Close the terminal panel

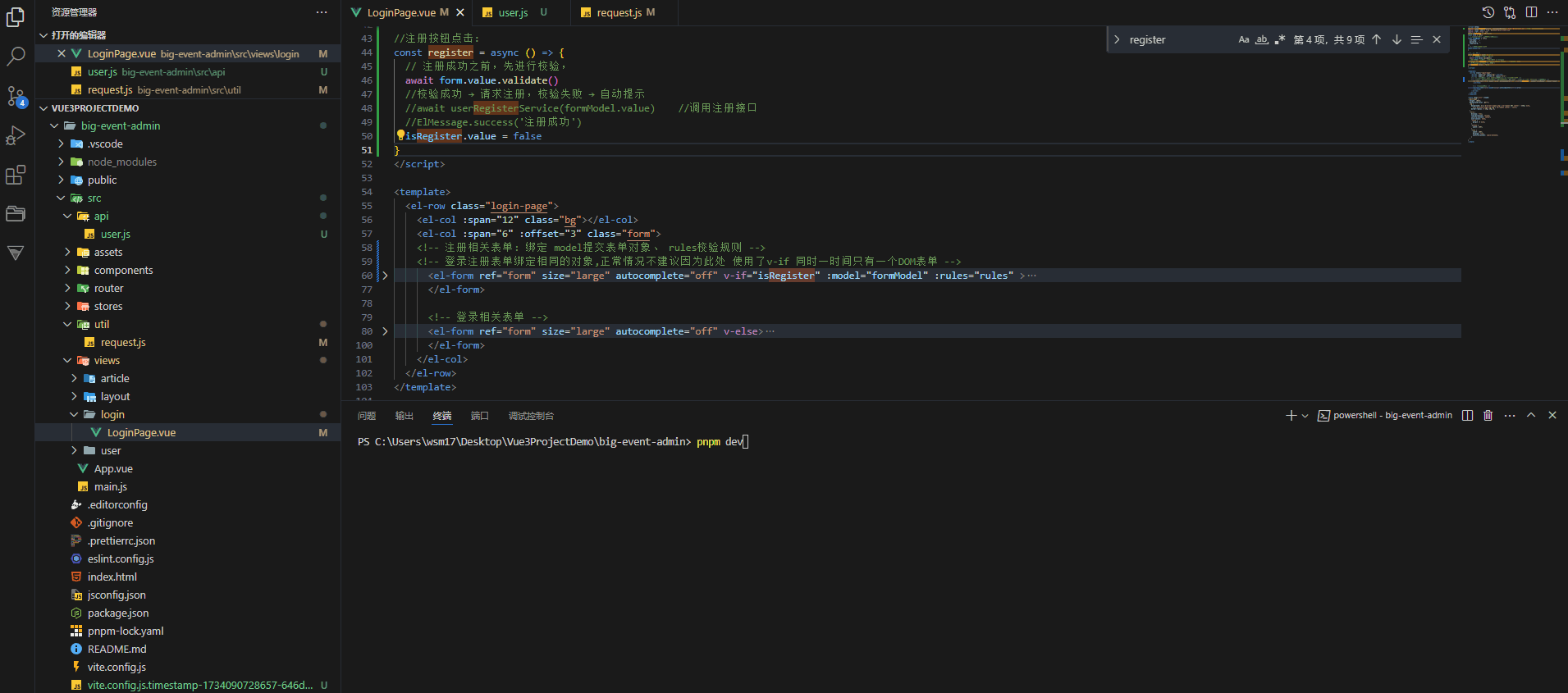coord(1552,416)
